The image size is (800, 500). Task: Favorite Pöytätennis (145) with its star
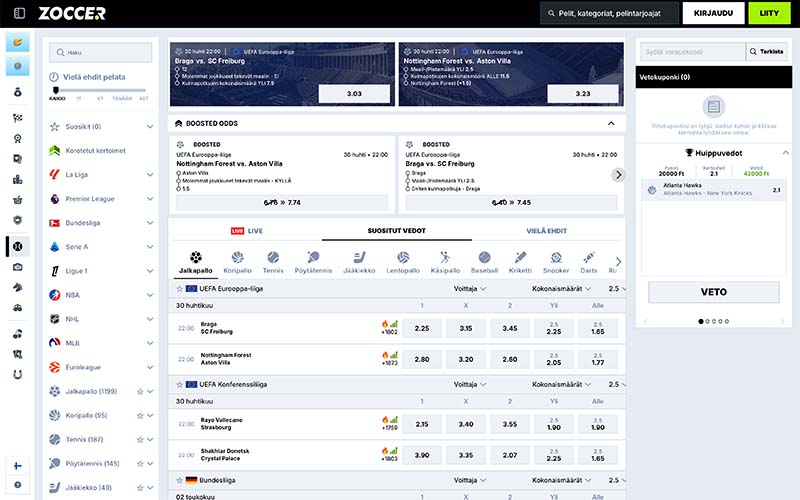140,464
